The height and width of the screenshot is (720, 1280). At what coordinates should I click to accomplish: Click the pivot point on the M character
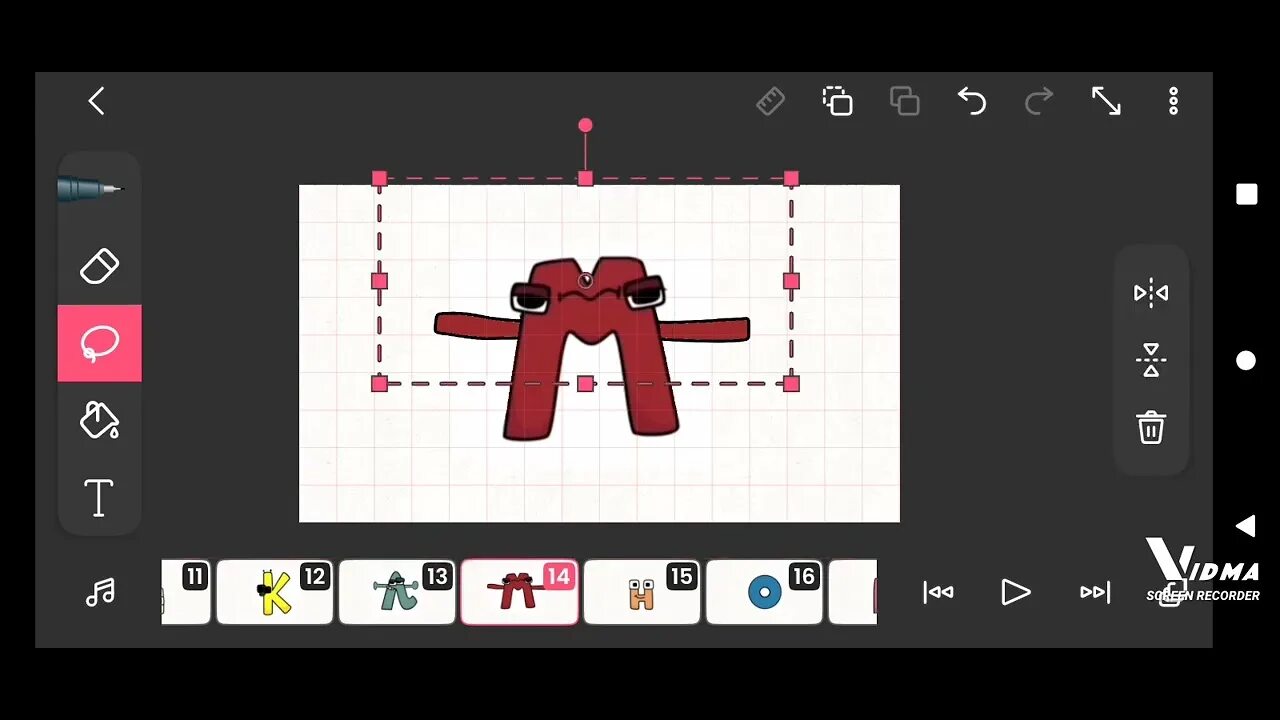(x=586, y=281)
